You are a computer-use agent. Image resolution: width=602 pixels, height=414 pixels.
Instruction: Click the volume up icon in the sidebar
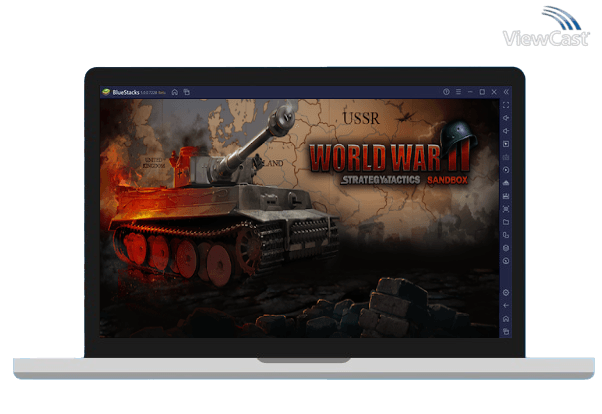point(506,118)
